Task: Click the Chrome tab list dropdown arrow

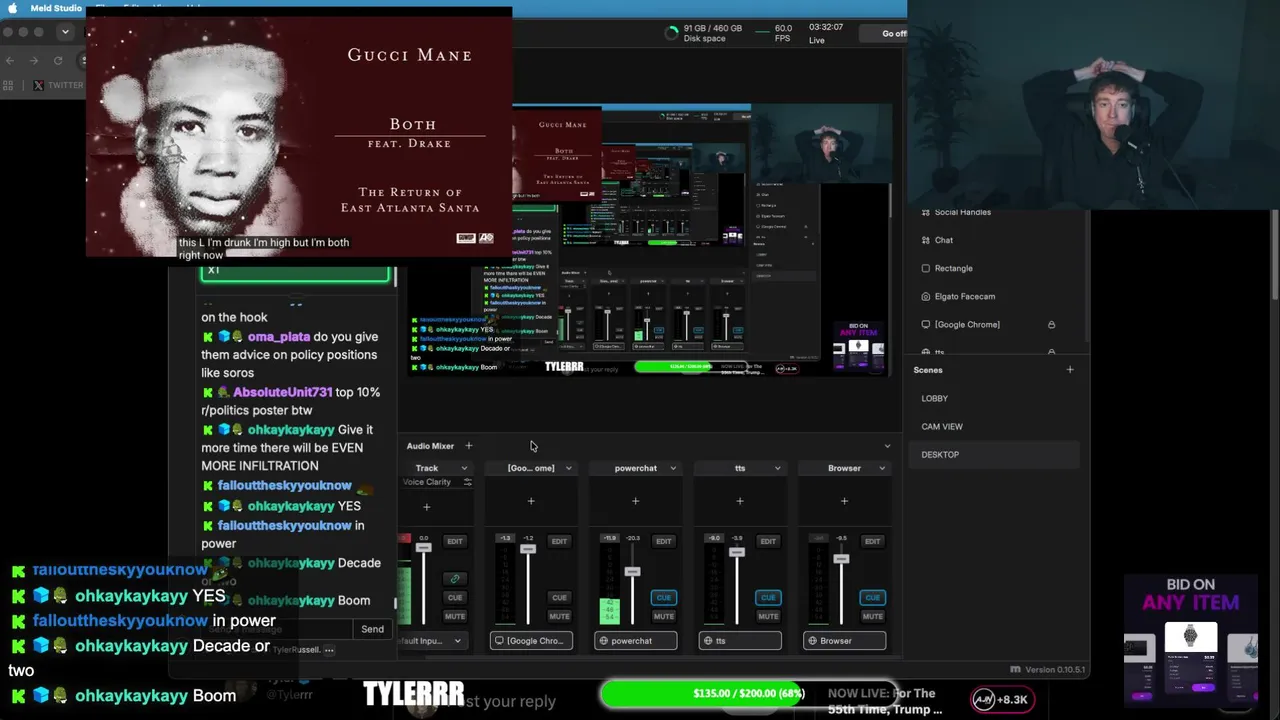Action: coord(65,32)
